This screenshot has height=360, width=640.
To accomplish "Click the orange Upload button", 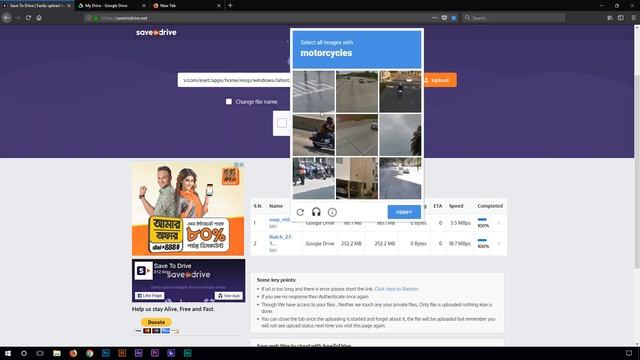I will coord(439,80).
